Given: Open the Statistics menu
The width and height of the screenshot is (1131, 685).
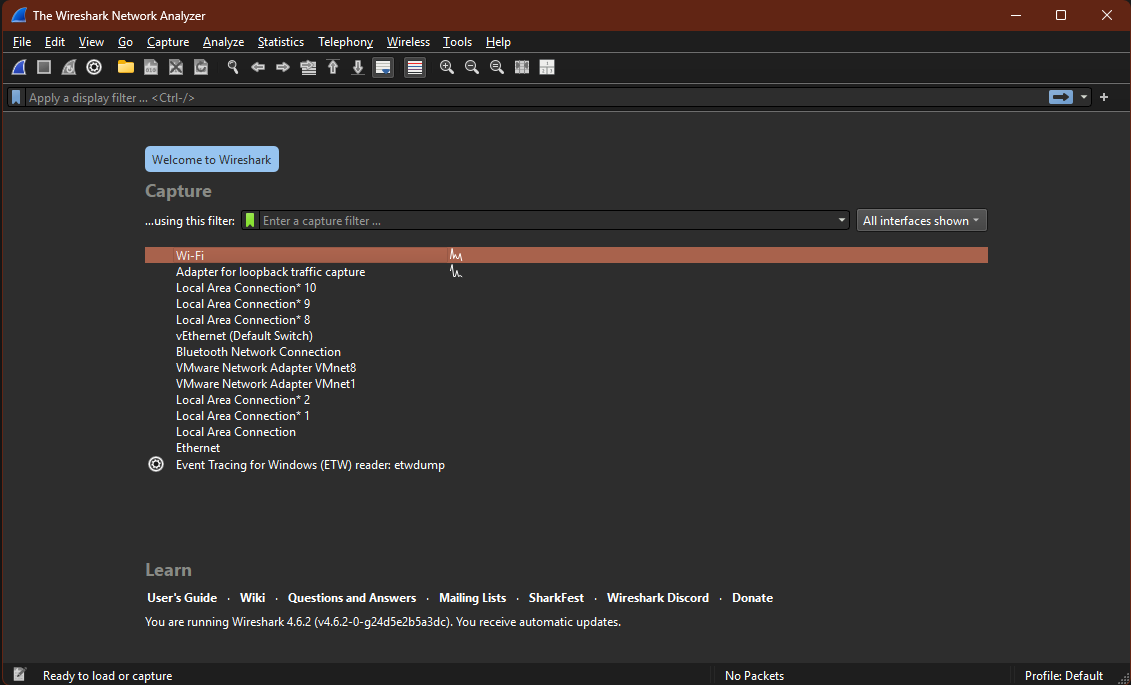Looking at the screenshot, I should click(280, 42).
